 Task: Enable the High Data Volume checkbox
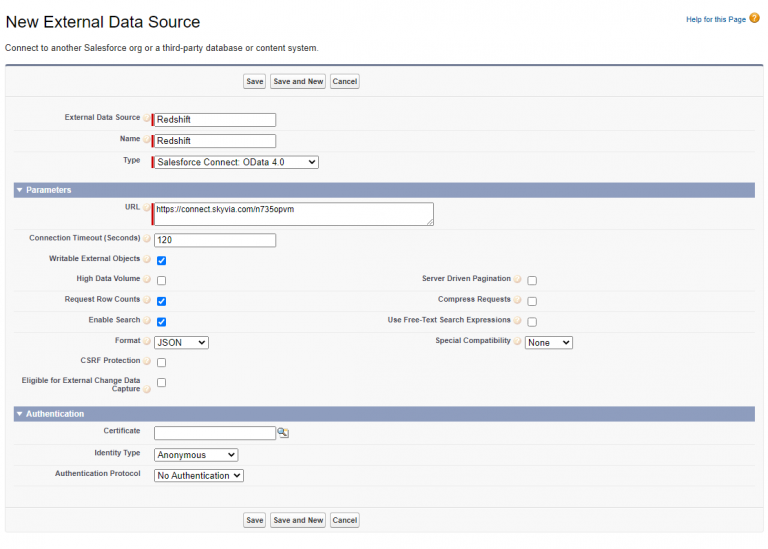[161, 281]
